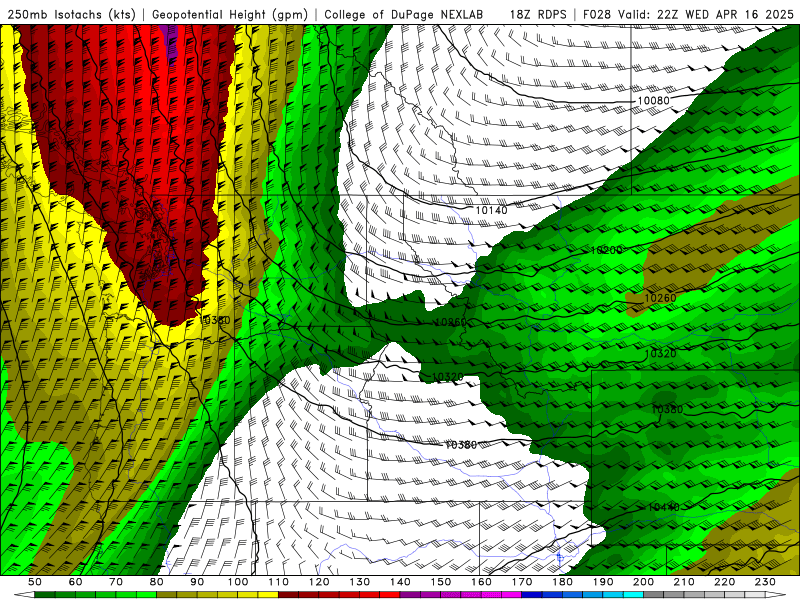Screen dimensions: 800x600
Task: Select the 50 value on the color scale
Action: (35, 582)
